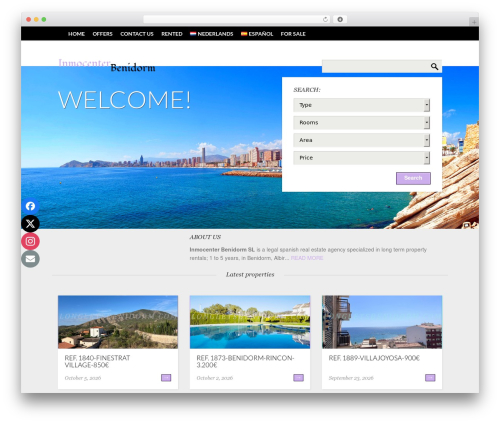Click the Inmocenter Benidorm logo

point(107,65)
